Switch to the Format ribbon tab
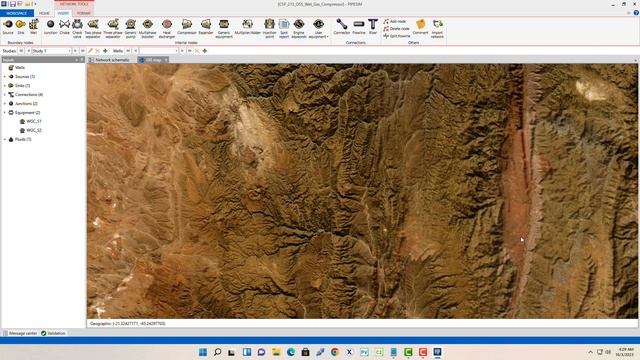Viewport: 640px width, 360px height. pos(84,13)
